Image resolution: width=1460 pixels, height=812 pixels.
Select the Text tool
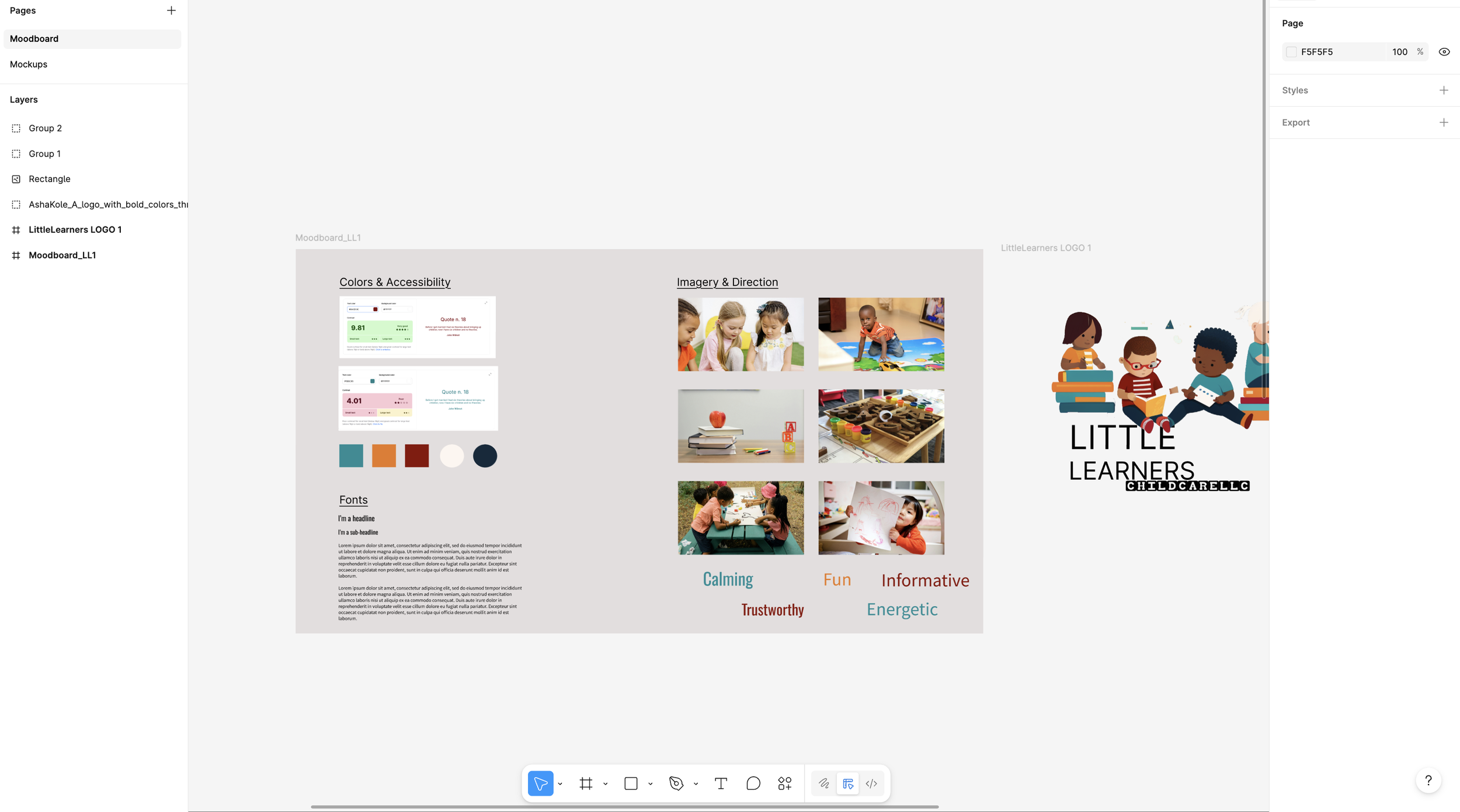(721, 783)
